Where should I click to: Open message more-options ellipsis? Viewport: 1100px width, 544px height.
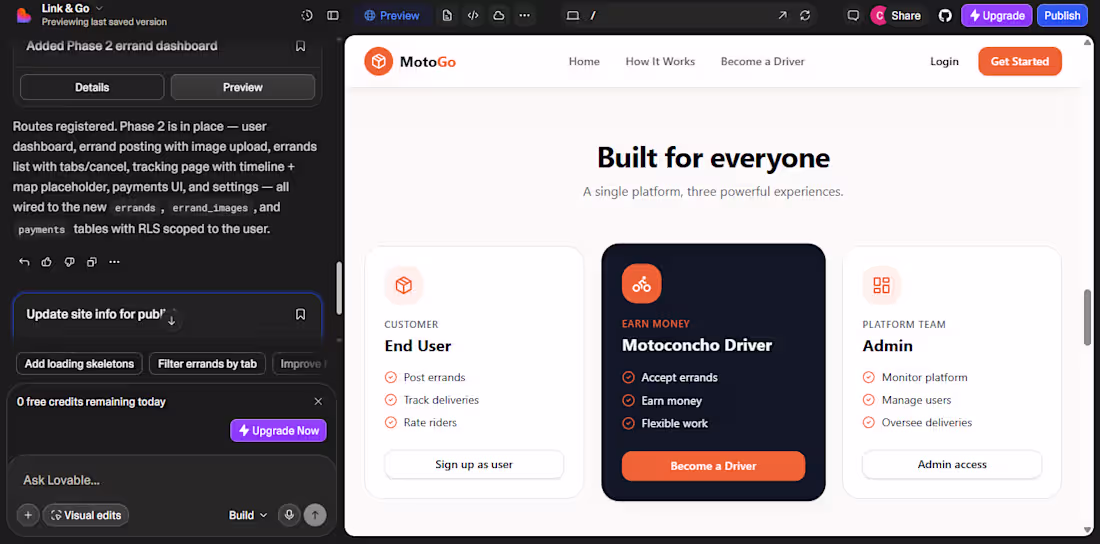point(114,262)
